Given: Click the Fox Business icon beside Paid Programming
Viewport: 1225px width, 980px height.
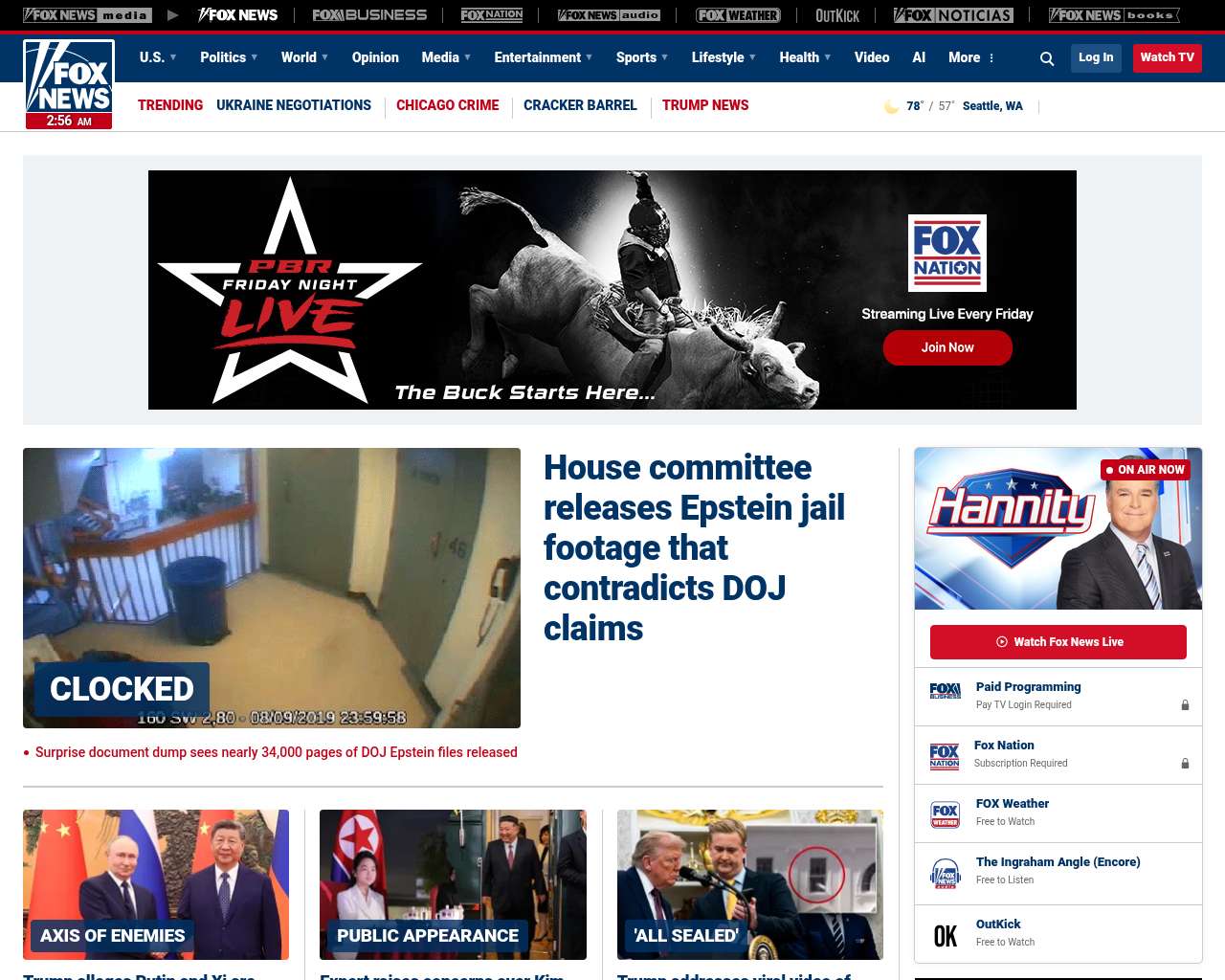Looking at the screenshot, I should tap(946, 691).
